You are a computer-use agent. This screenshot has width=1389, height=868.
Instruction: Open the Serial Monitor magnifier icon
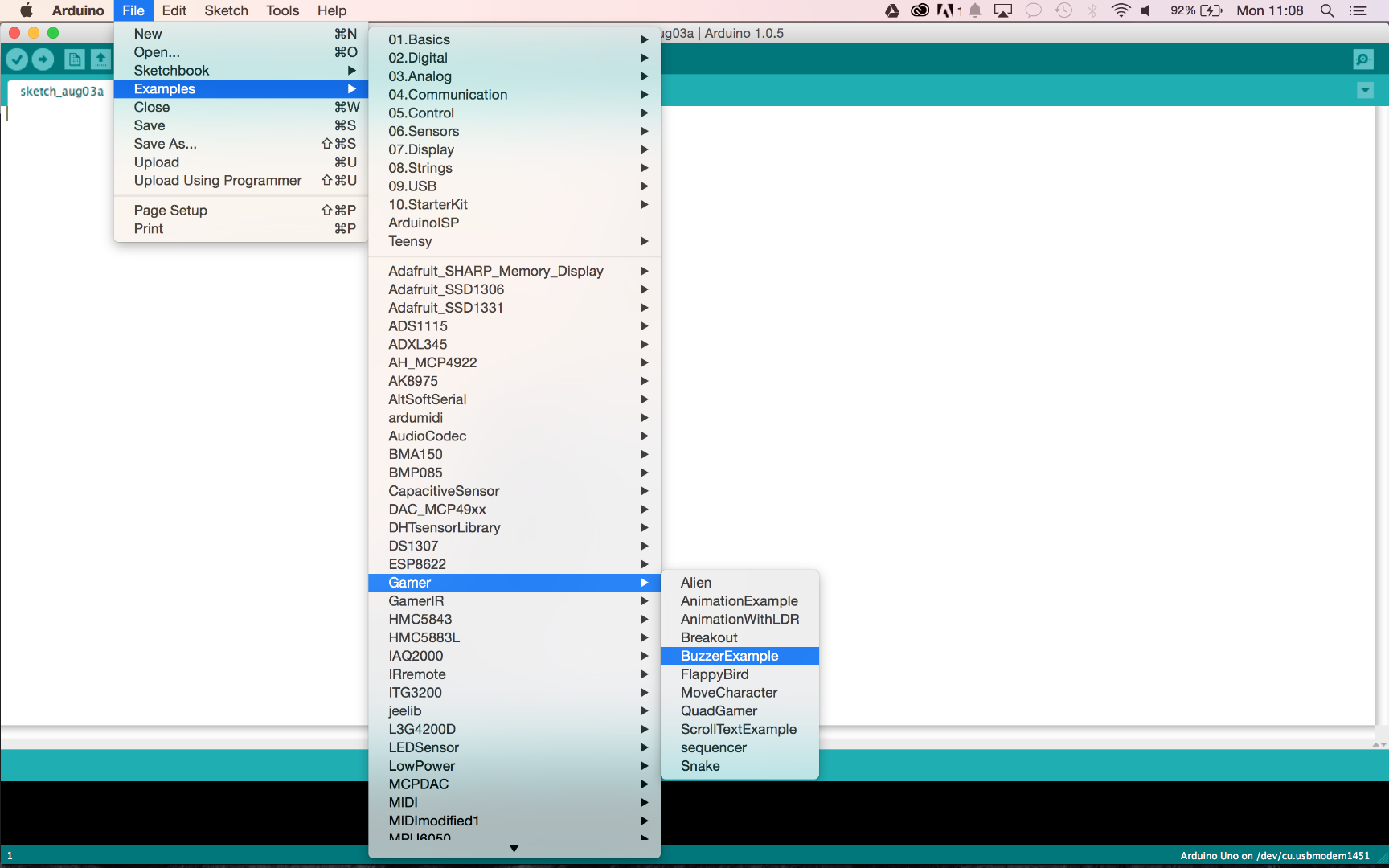pyautogui.click(x=1364, y=59)
